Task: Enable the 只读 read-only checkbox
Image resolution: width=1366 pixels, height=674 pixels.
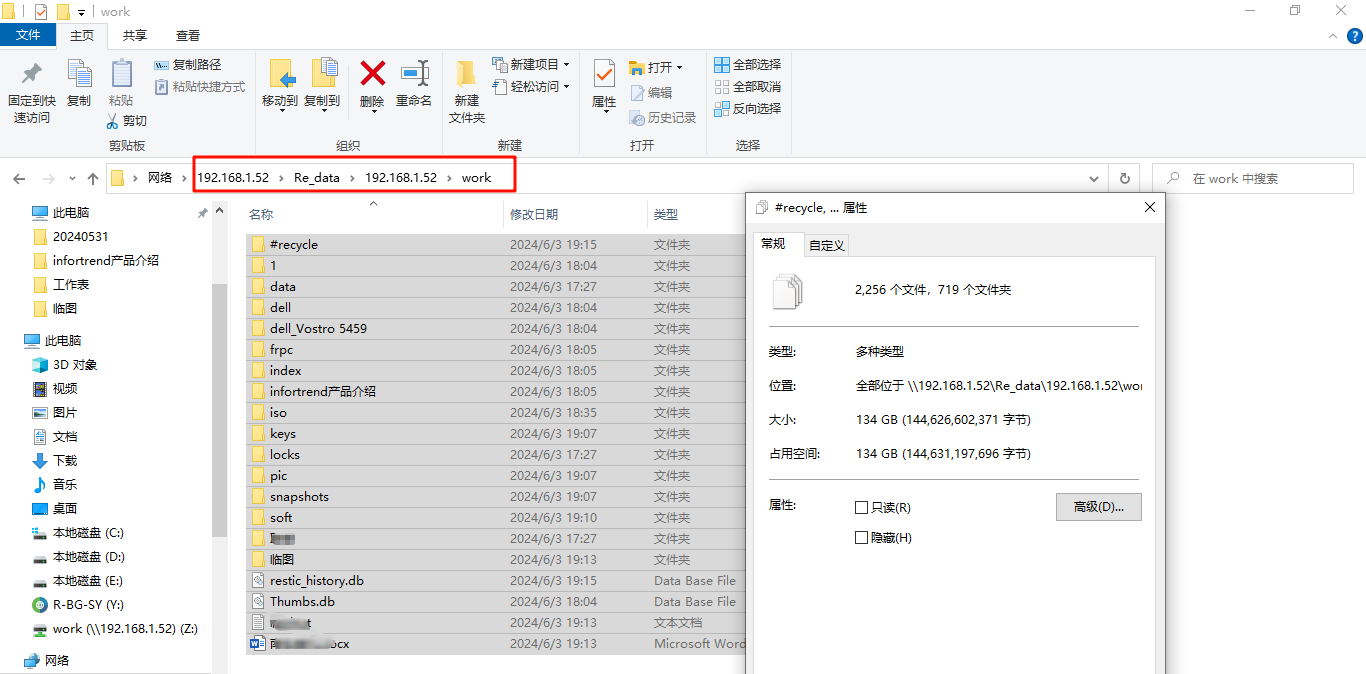Action: pyautogui.click(x=861, y=507)
